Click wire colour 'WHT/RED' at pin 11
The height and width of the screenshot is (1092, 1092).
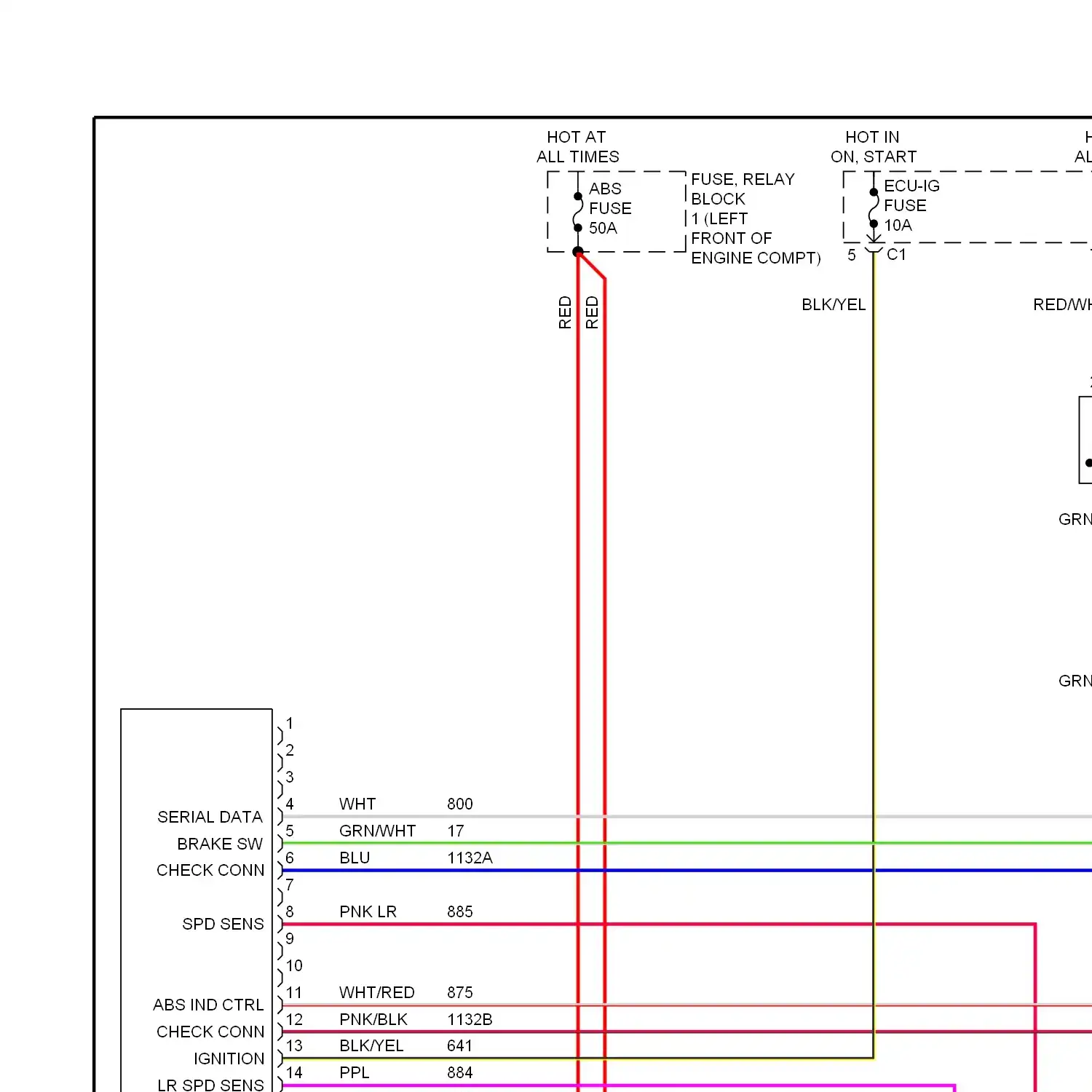[376, 992]
